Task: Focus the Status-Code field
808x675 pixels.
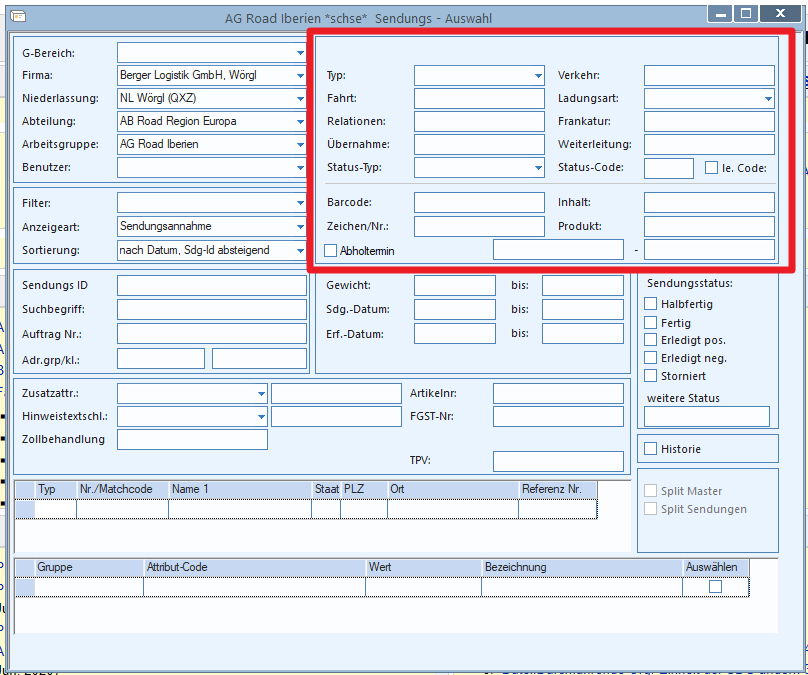Action: click(x=669, y=168)
